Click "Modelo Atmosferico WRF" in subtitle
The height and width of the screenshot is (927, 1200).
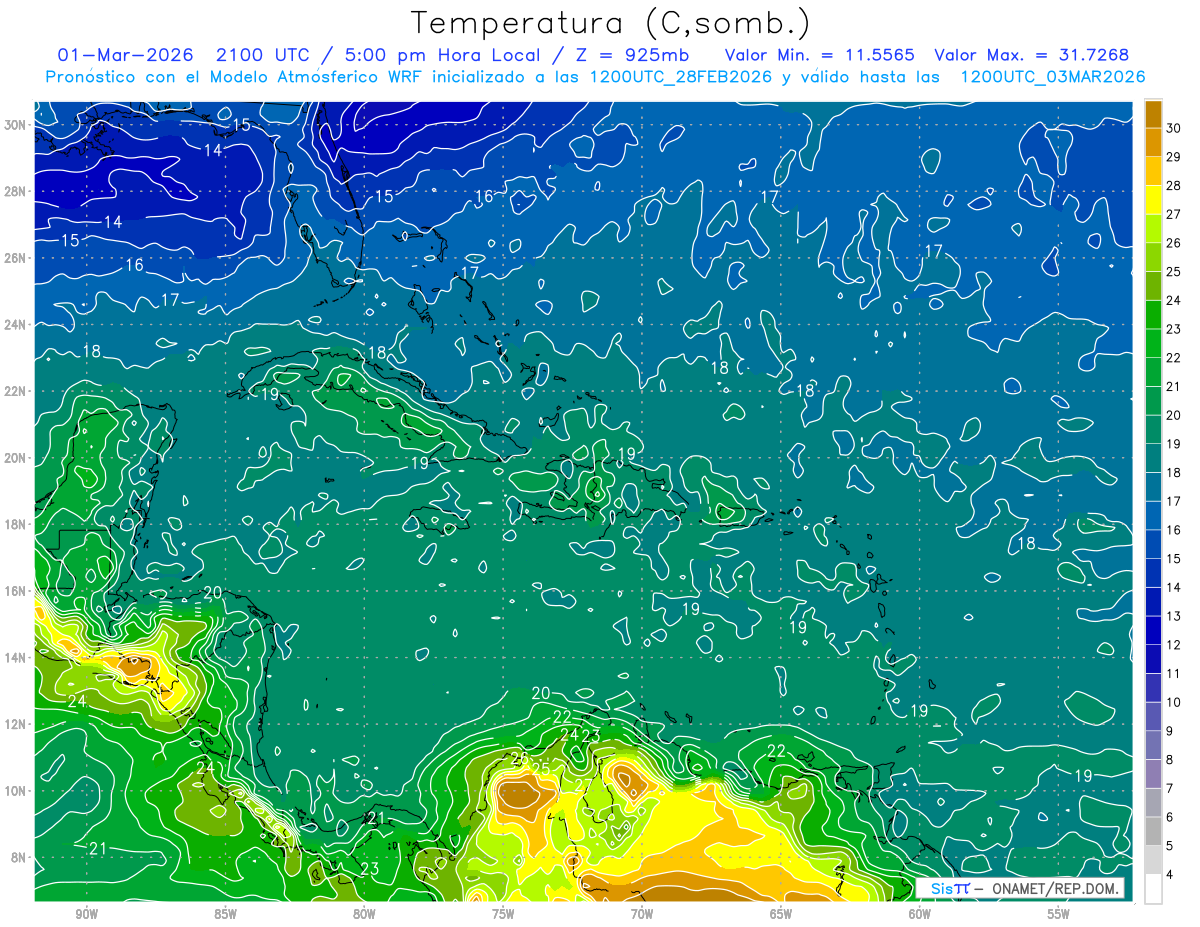(x=317, y=77)
